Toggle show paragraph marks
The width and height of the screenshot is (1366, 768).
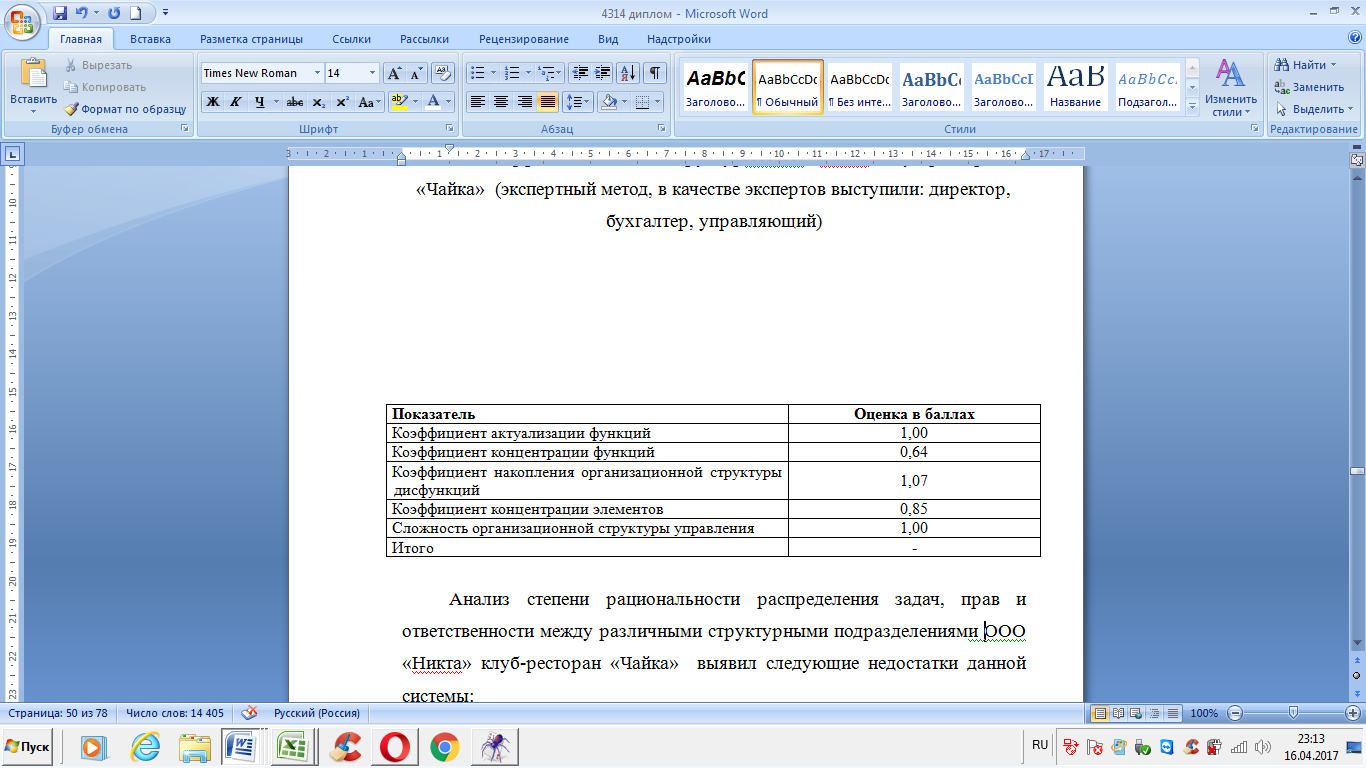click(655, 73)
